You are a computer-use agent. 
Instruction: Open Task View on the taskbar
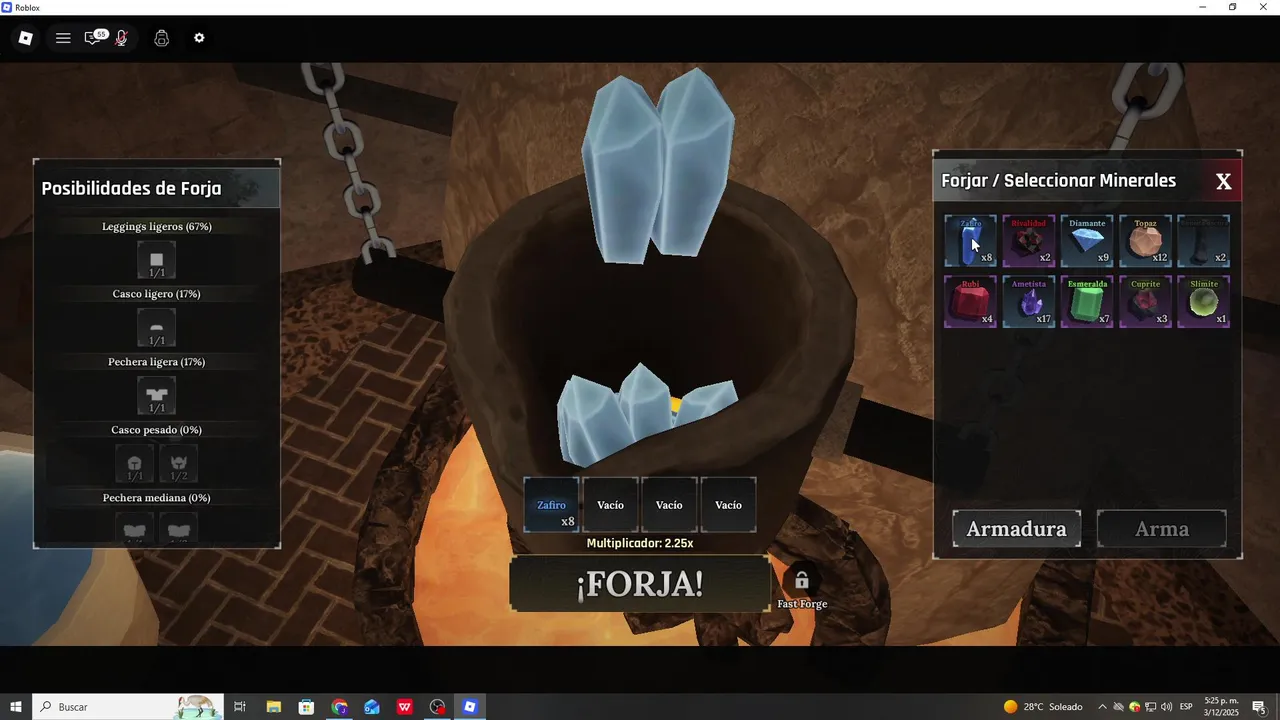click(x=240, y=707)
